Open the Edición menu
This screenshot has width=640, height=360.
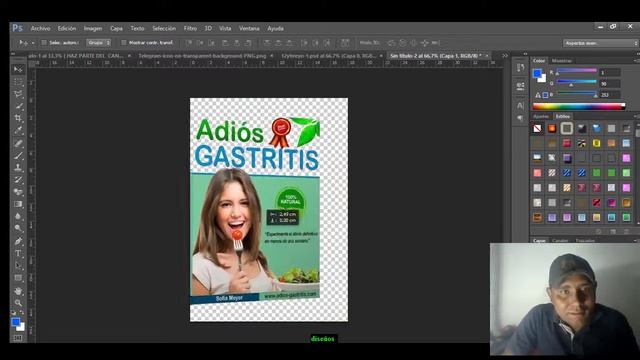pos(67,28)
